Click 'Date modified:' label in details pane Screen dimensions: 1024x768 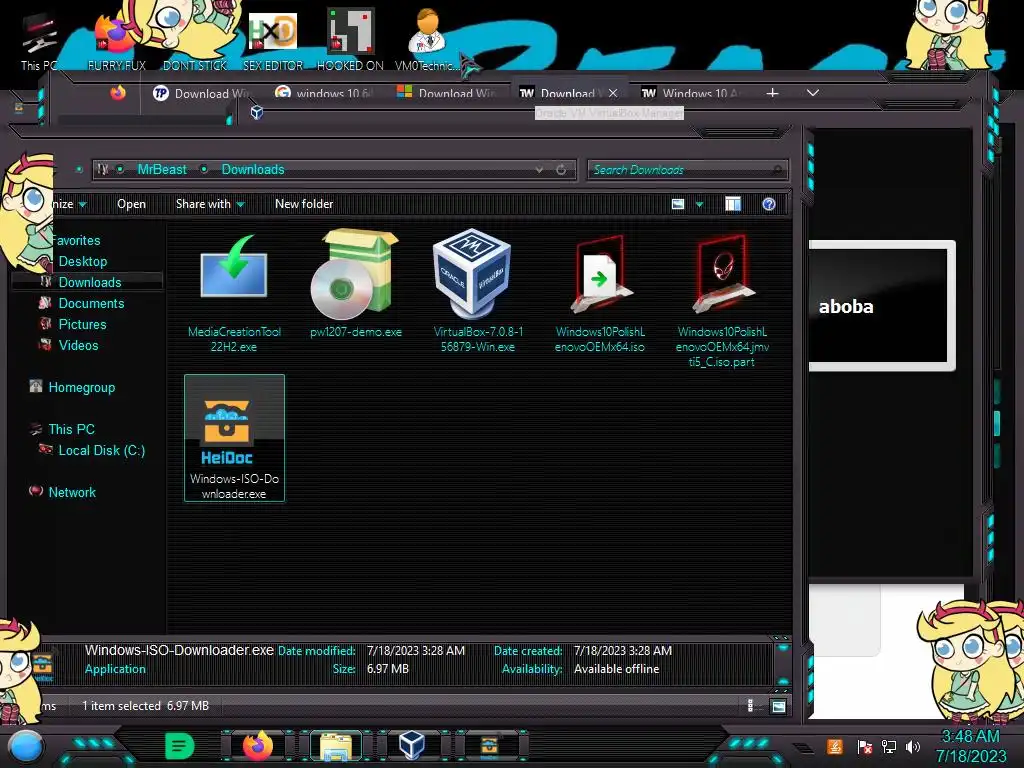pyautogui.click(x=317, y=651)
